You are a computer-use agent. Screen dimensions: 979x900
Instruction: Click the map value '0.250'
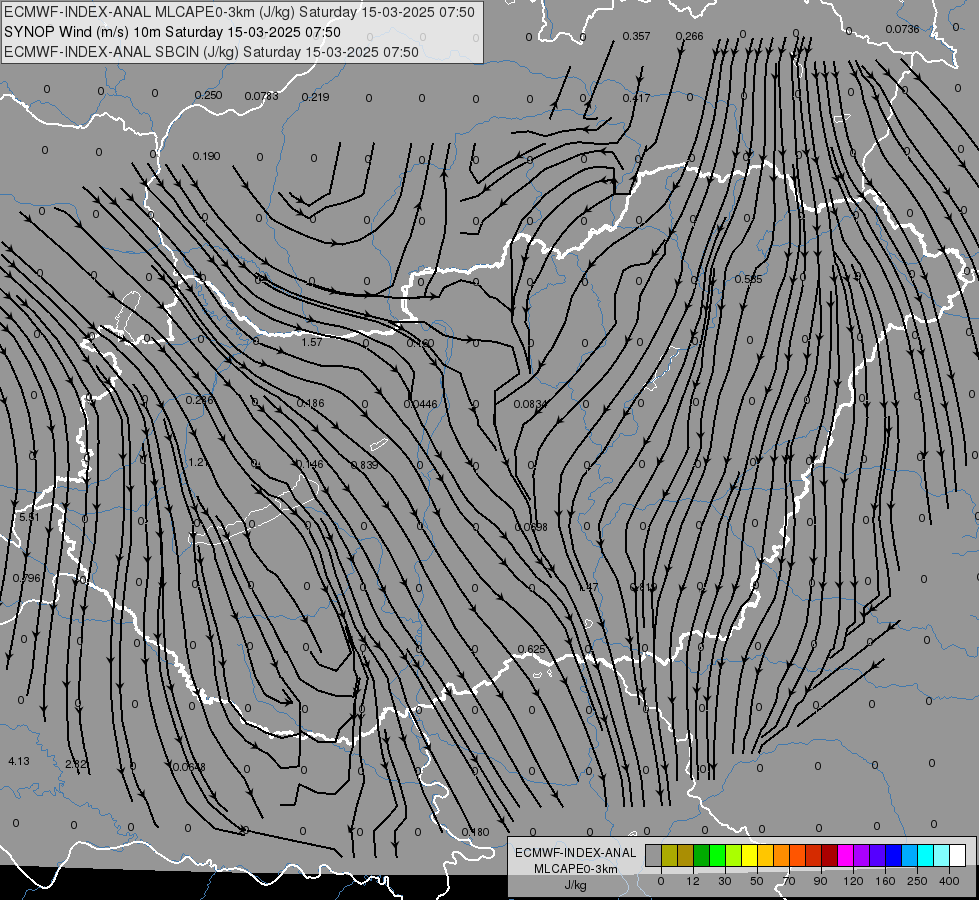click(x=209, y=96)
